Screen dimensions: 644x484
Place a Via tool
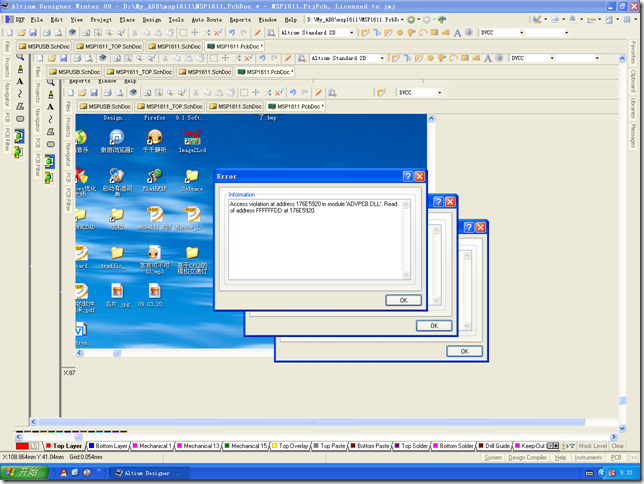click(411, 32)
